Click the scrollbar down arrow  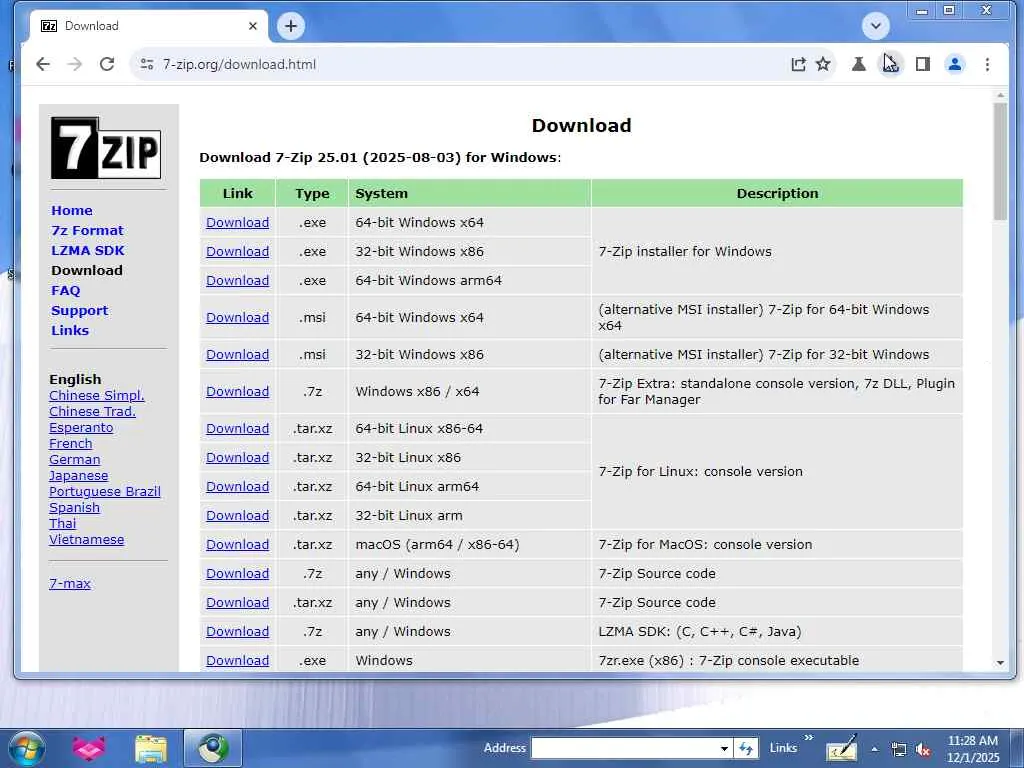[x=1000, y=663]
